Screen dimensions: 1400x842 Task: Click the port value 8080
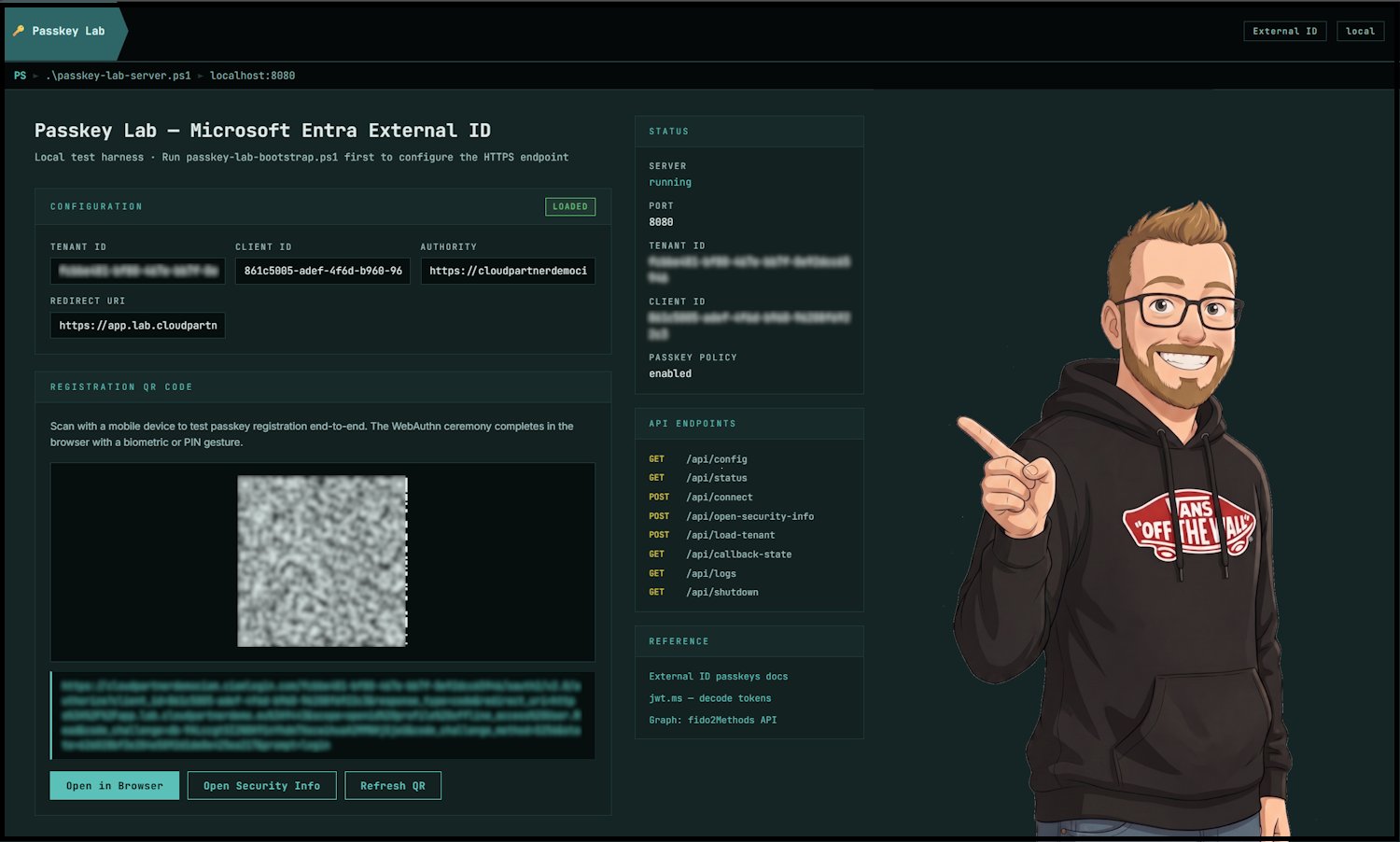[x=661, y=222]
